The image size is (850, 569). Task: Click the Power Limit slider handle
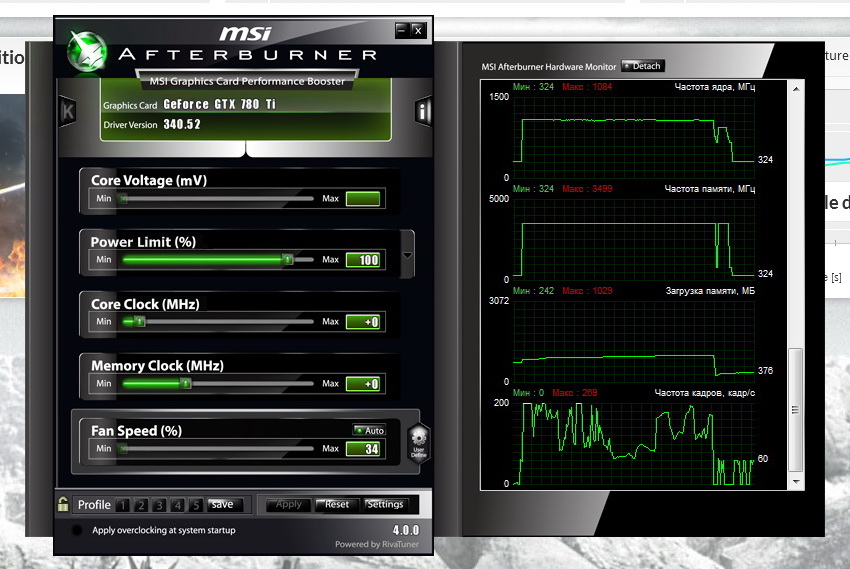click(288, 260)
